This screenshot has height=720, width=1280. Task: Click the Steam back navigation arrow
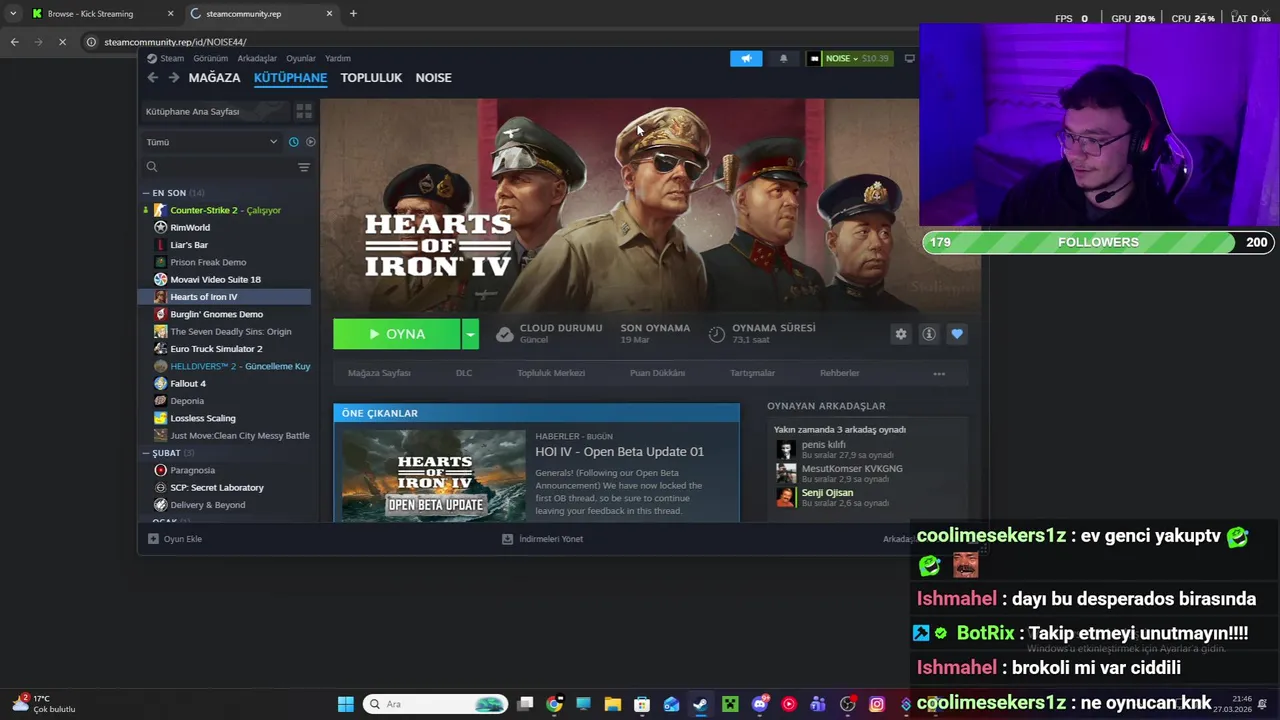(x=152, y=78)
